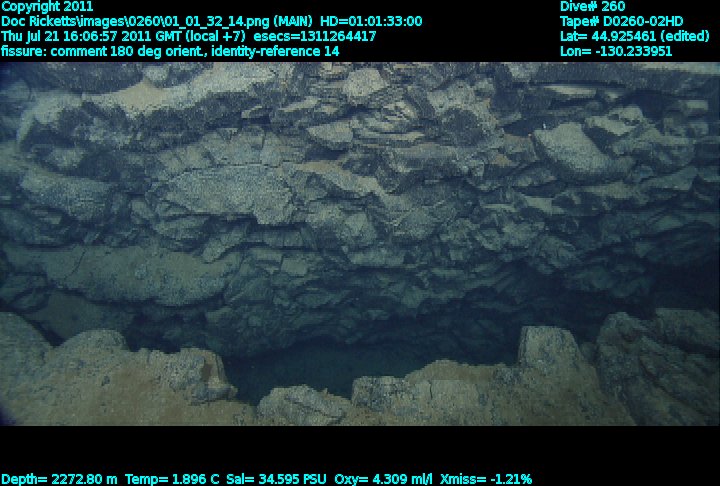This screenshot has width=720, height=486.
Task: Click the 'Xmiss= -1.21%' reading
Action: (x=486, y=480)
